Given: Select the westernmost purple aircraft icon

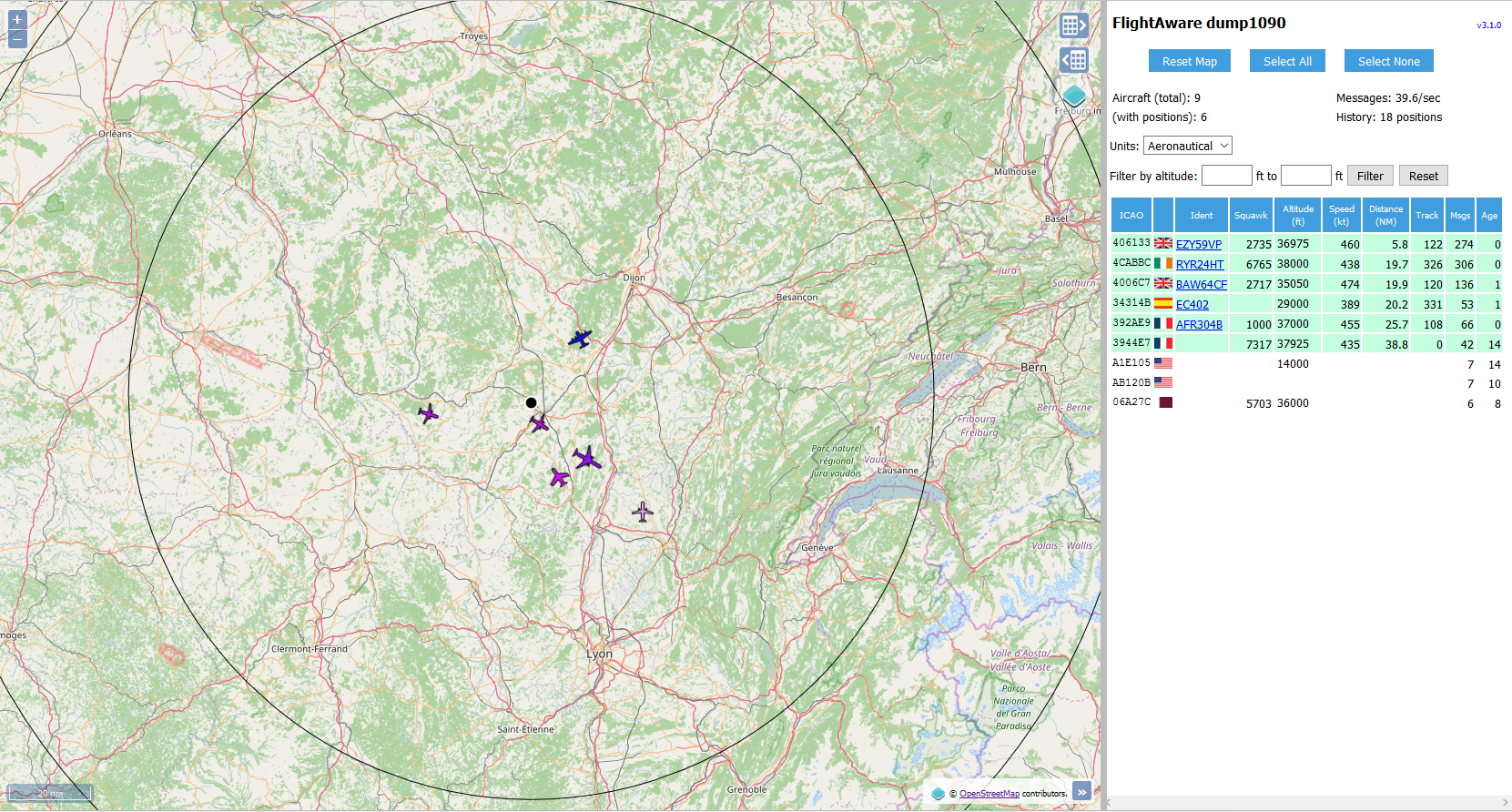Looking at the screenshot, I should tap(428, 414).
